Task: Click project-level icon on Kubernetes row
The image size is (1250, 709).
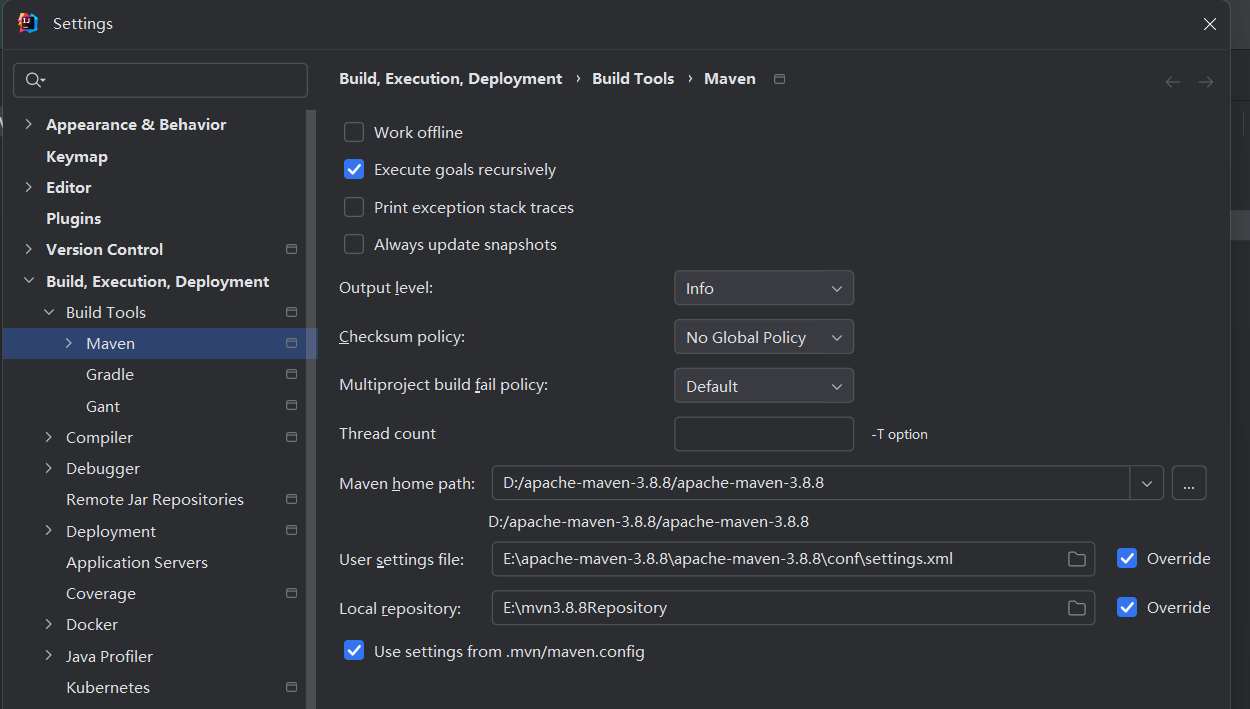Action: click(x=291, y=687)
